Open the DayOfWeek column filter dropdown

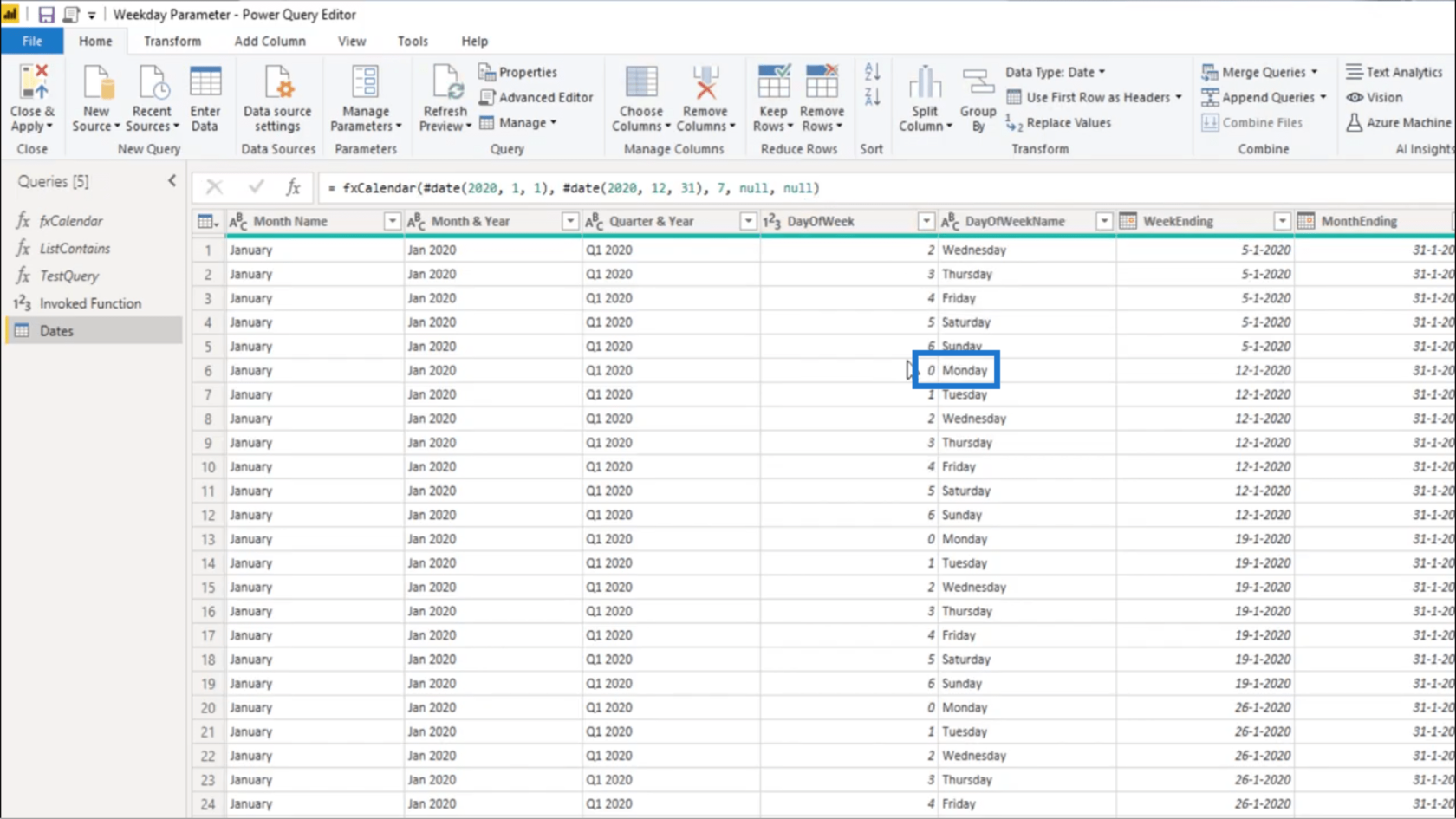point(926,222)
